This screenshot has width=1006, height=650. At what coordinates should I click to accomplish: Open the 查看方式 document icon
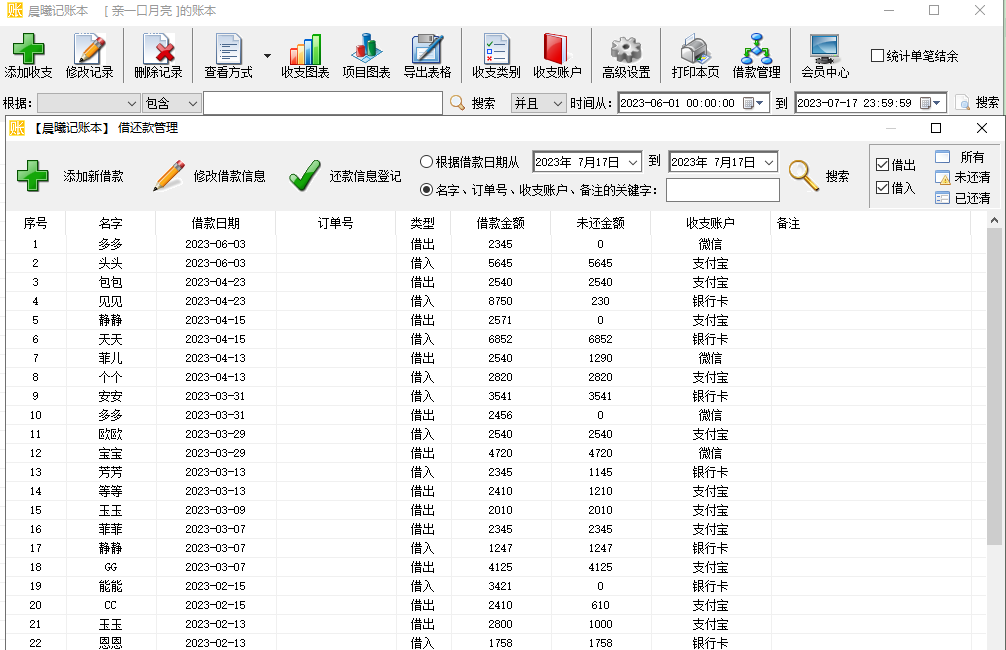[228, 49]
